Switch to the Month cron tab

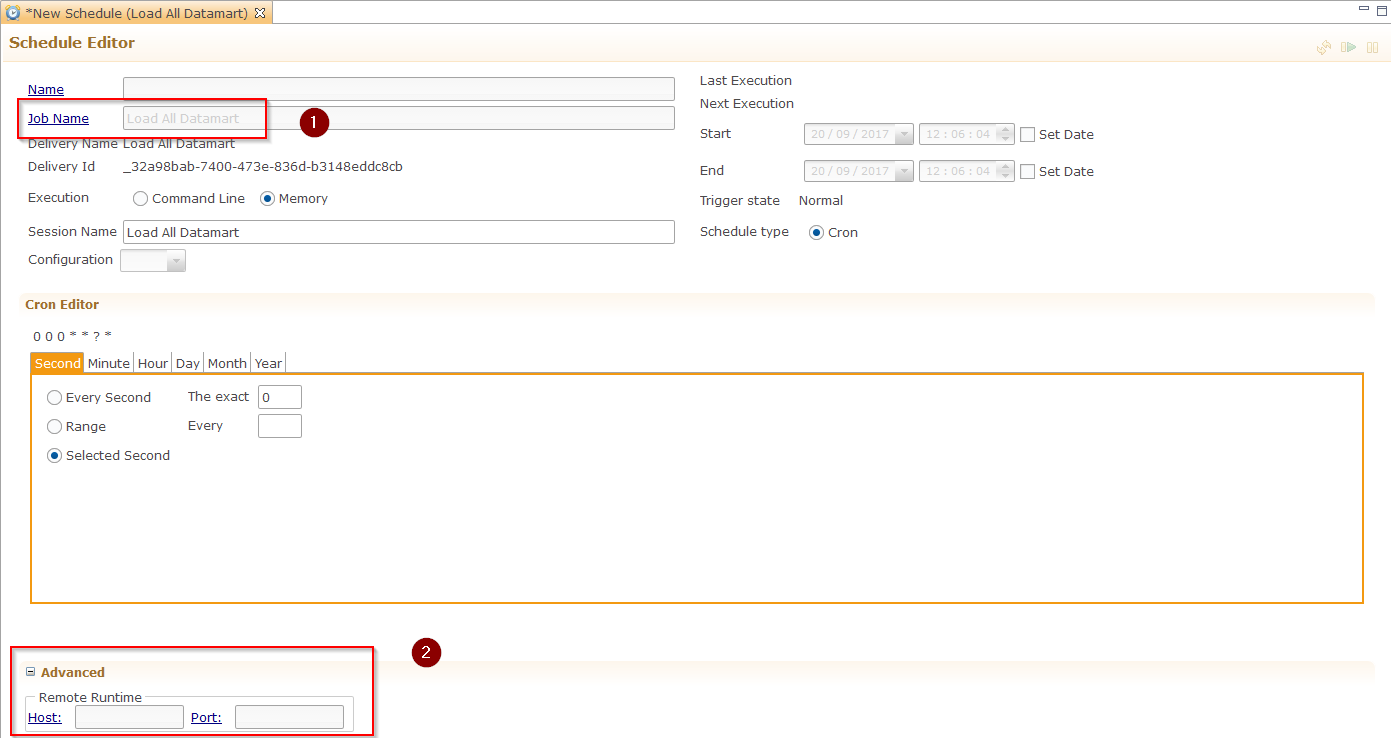(227, 363)
